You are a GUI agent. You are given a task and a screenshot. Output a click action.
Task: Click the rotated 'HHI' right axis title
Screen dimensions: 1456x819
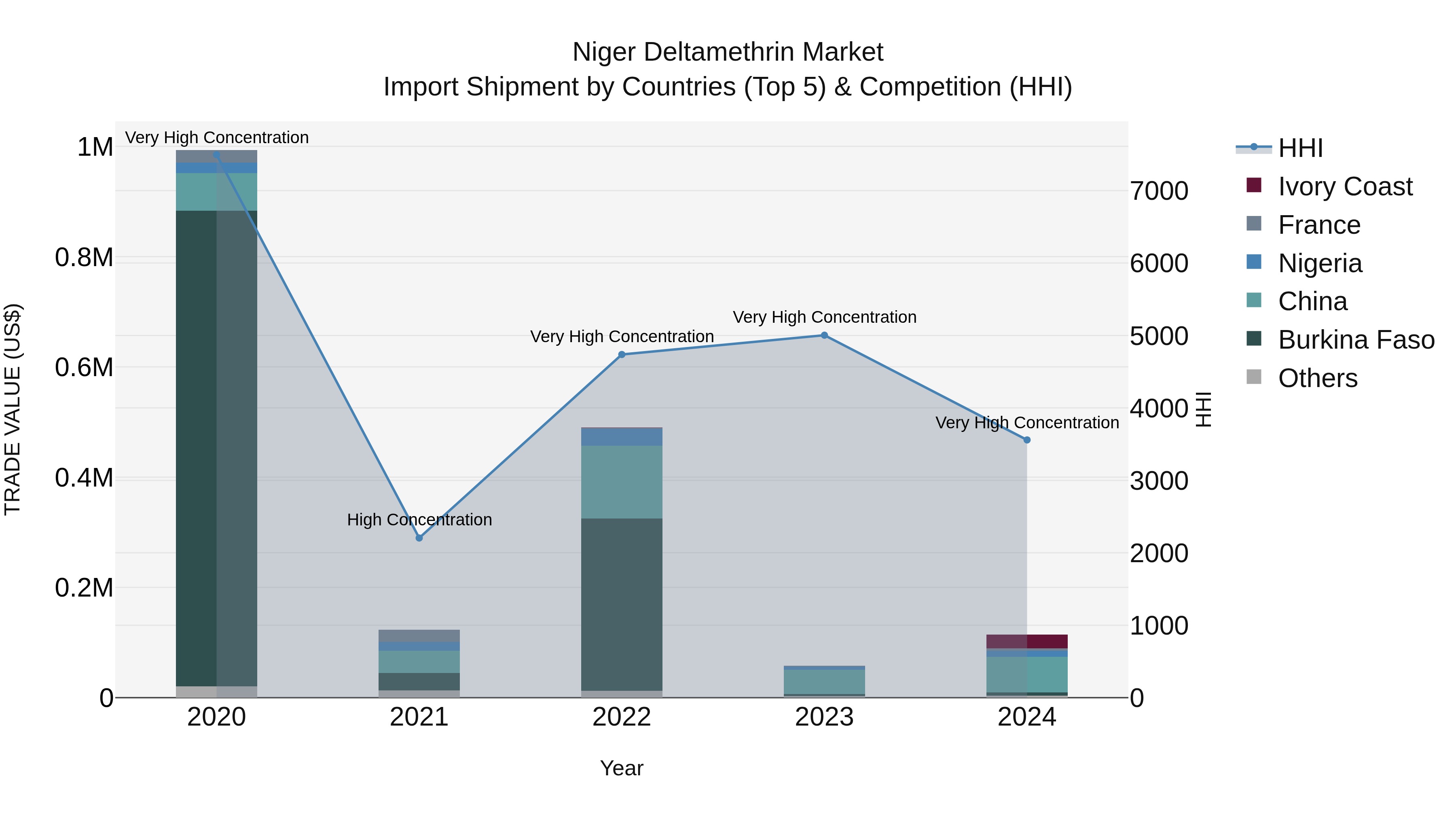(x=1204, y=409)
